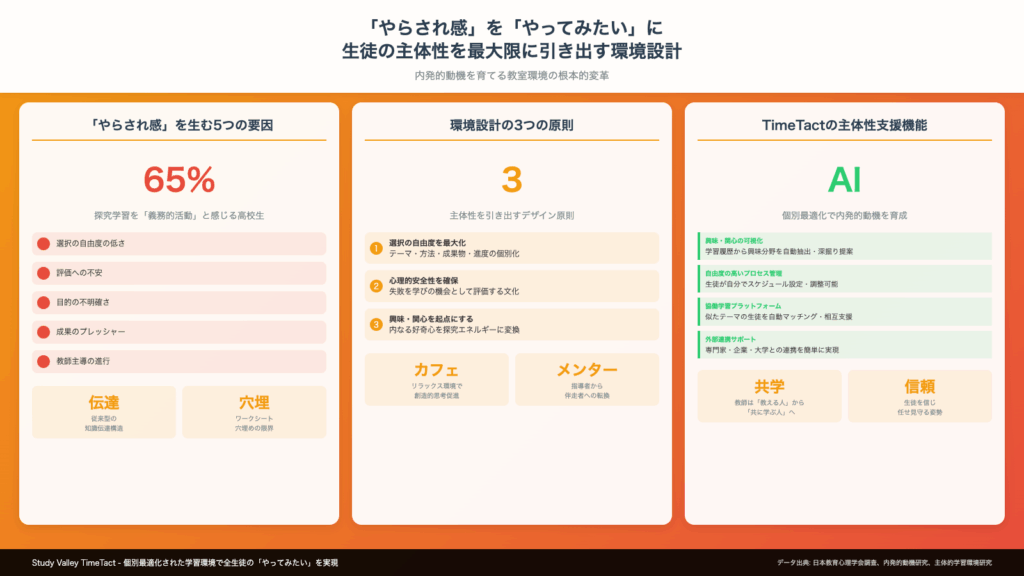Click the red dot beside 評価への不安
Viewport: 1024px width, 576px height.
pos(43,273)
